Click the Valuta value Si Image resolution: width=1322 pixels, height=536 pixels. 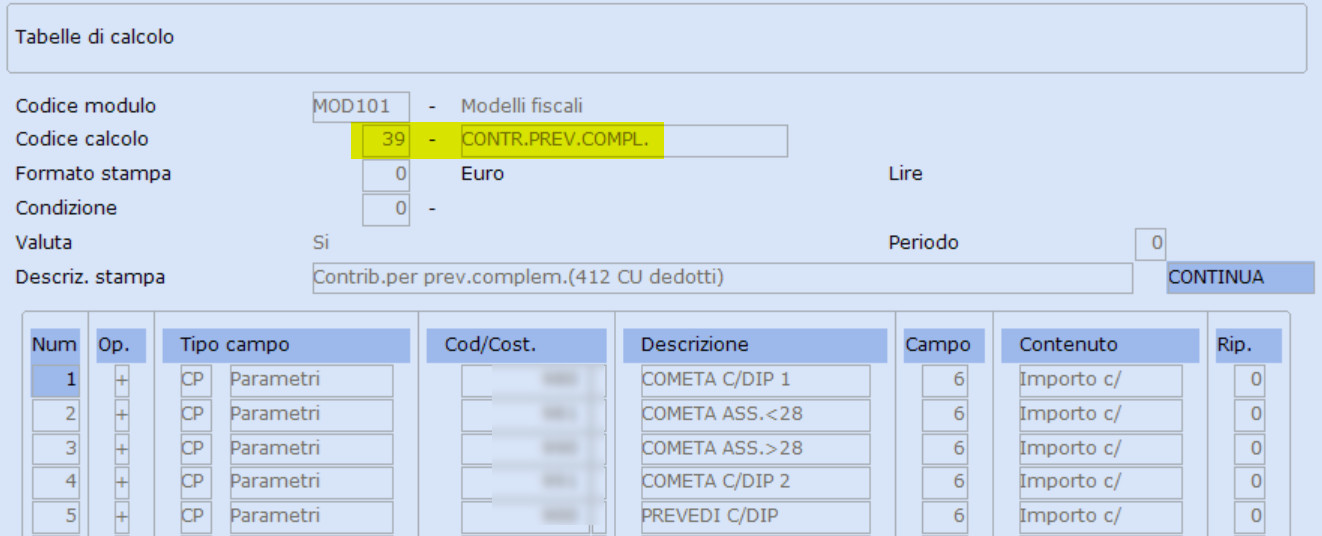coord(321,242)
